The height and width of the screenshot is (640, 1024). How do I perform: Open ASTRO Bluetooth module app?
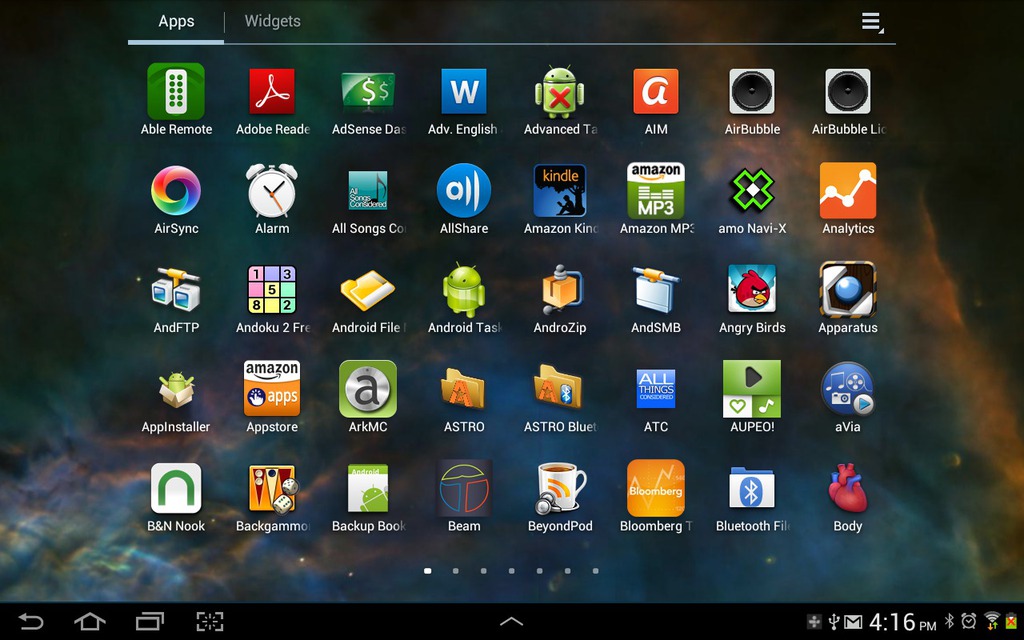coord(560,389)
